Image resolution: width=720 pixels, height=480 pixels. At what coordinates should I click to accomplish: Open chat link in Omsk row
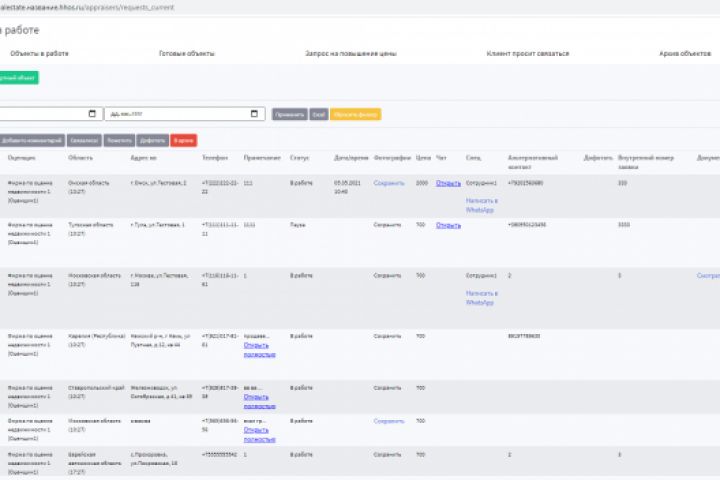[448, 183]
